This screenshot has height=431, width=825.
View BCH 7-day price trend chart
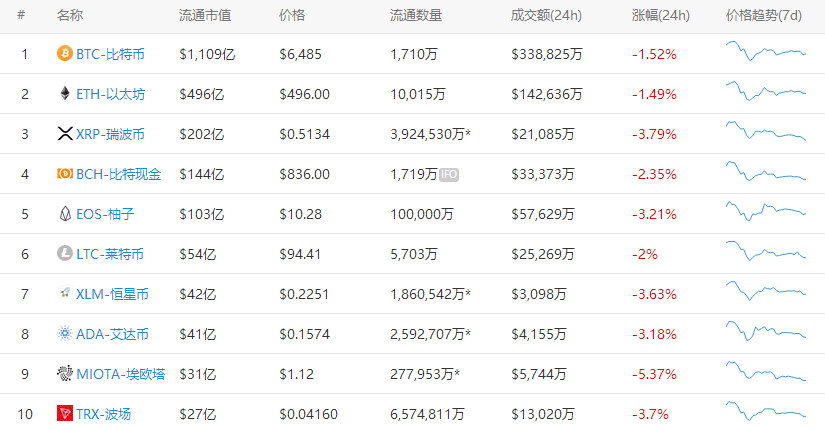point(766,171)
